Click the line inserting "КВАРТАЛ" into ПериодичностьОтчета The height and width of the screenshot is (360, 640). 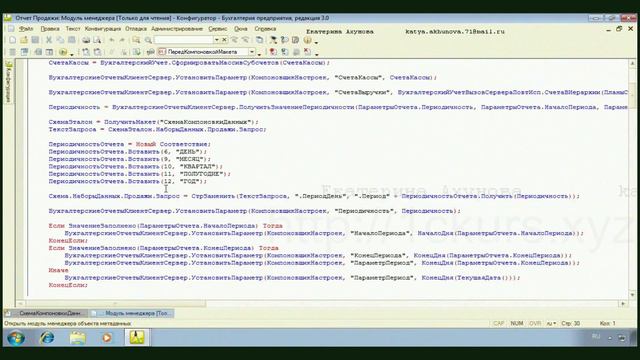[x=136, y=167]
